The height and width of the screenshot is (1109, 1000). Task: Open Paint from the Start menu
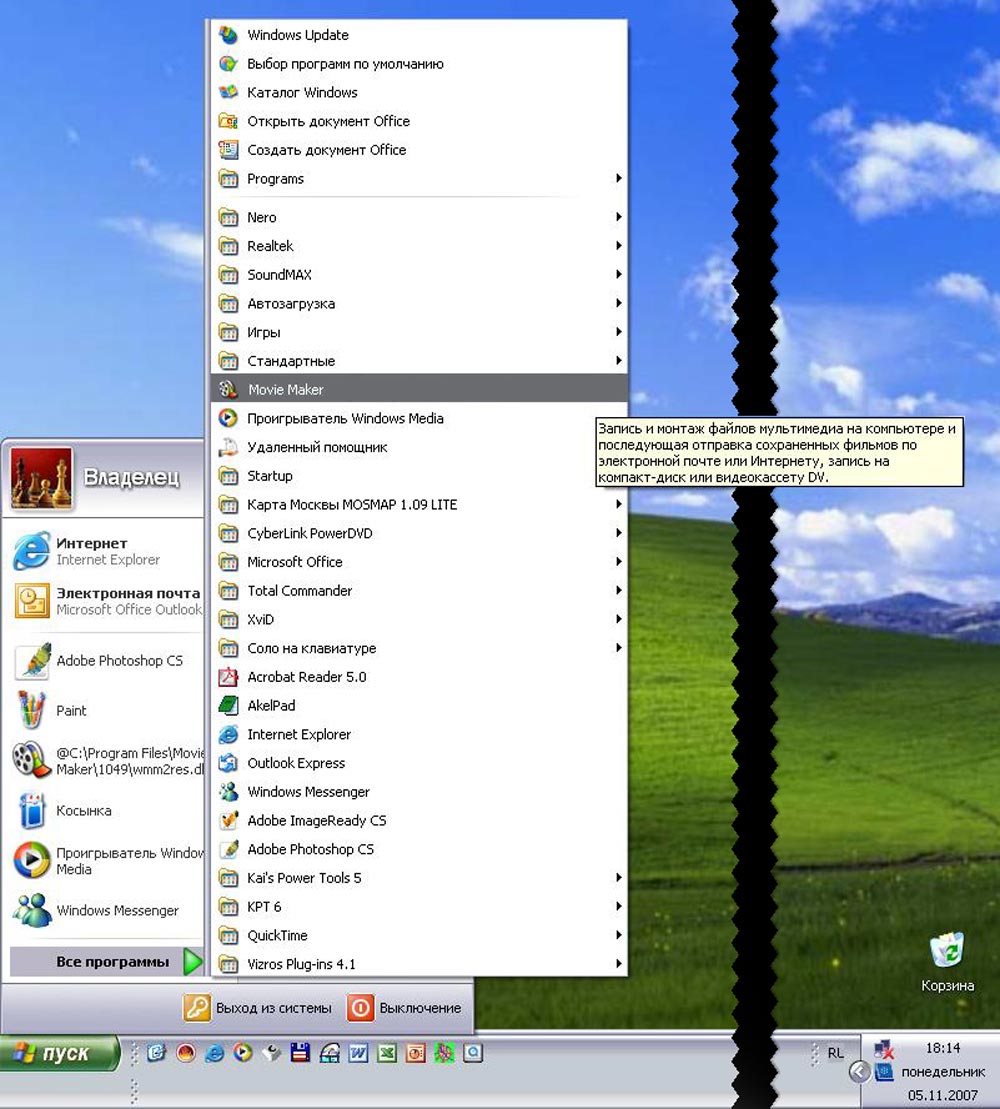pos(70,711)
